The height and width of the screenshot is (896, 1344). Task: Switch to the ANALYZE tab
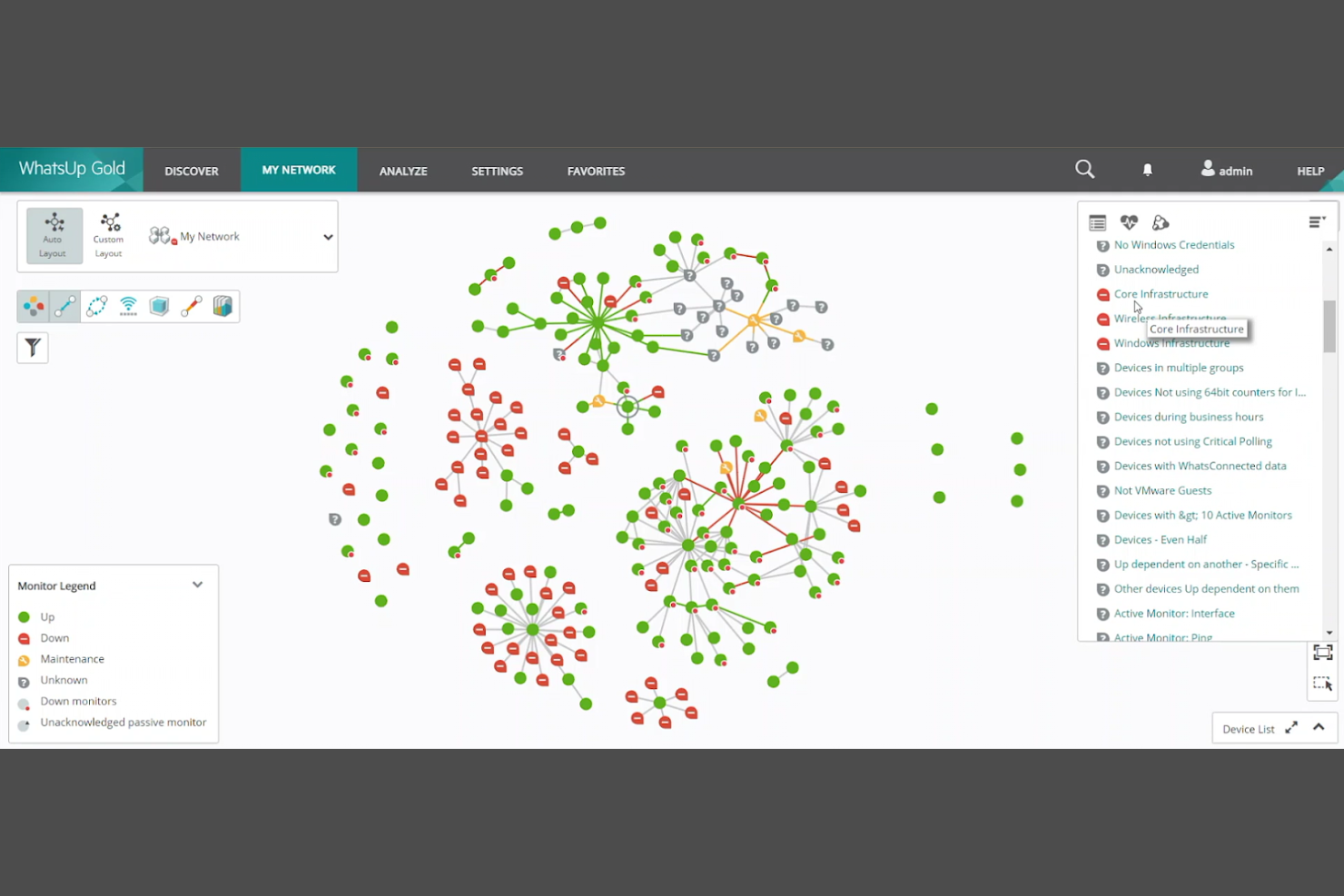[403, 171]
